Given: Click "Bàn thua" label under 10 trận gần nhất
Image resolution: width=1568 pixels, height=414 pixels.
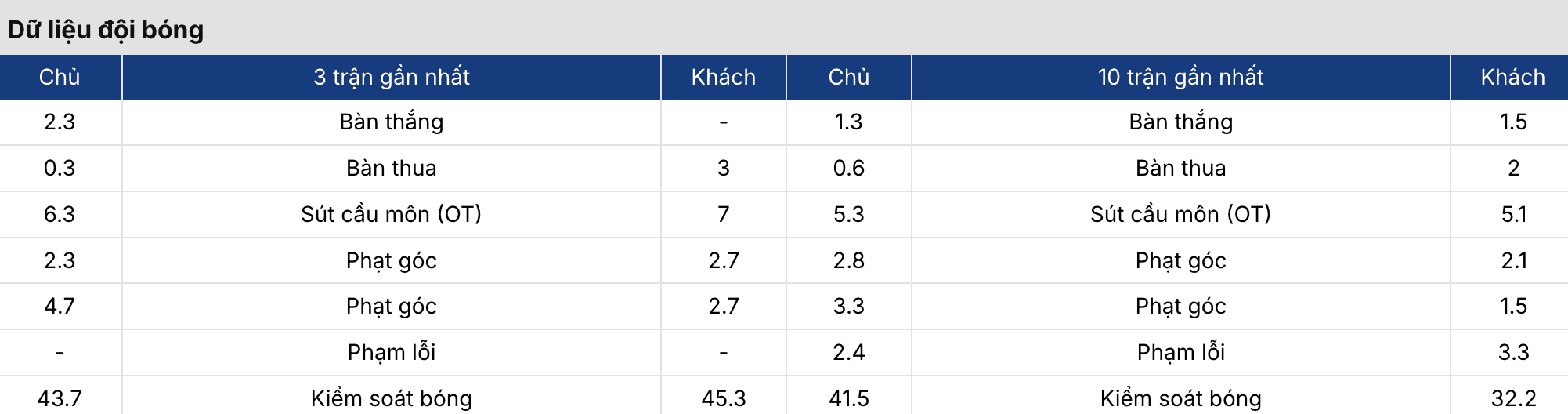Looking at the screenshot, I should pyautogui.click(x=1180, y=168).
